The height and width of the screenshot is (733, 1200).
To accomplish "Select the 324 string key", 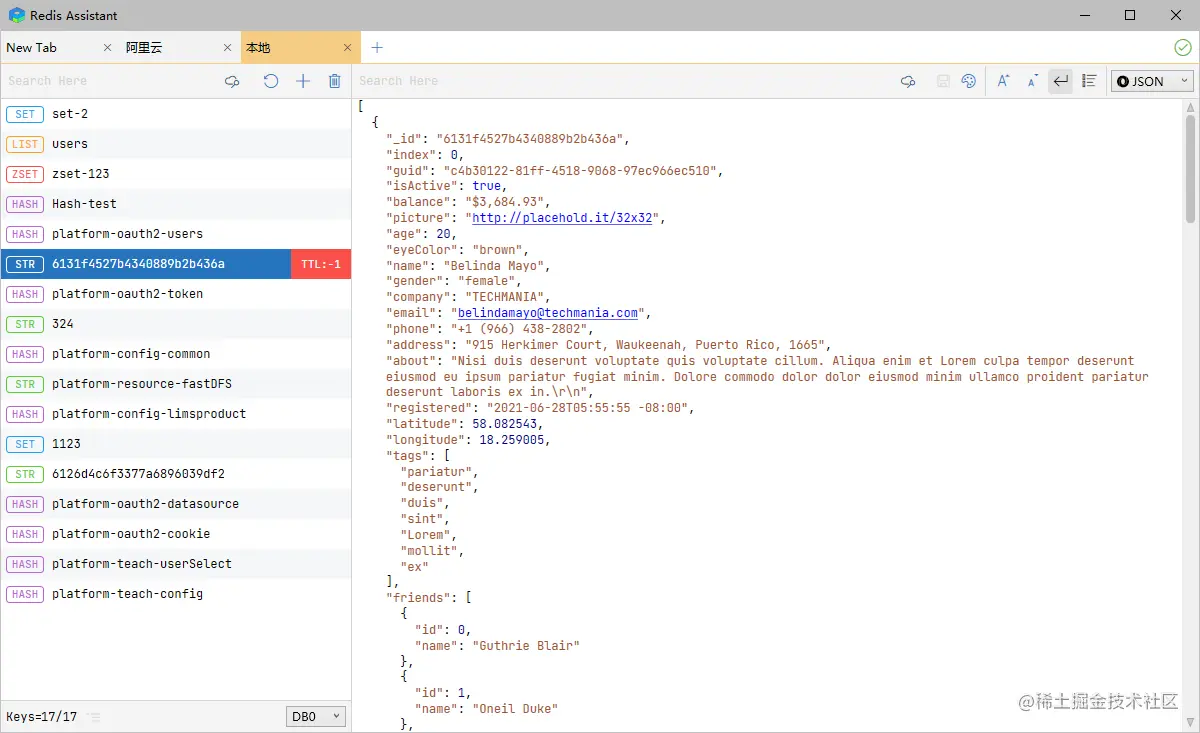I will point(175,324).
